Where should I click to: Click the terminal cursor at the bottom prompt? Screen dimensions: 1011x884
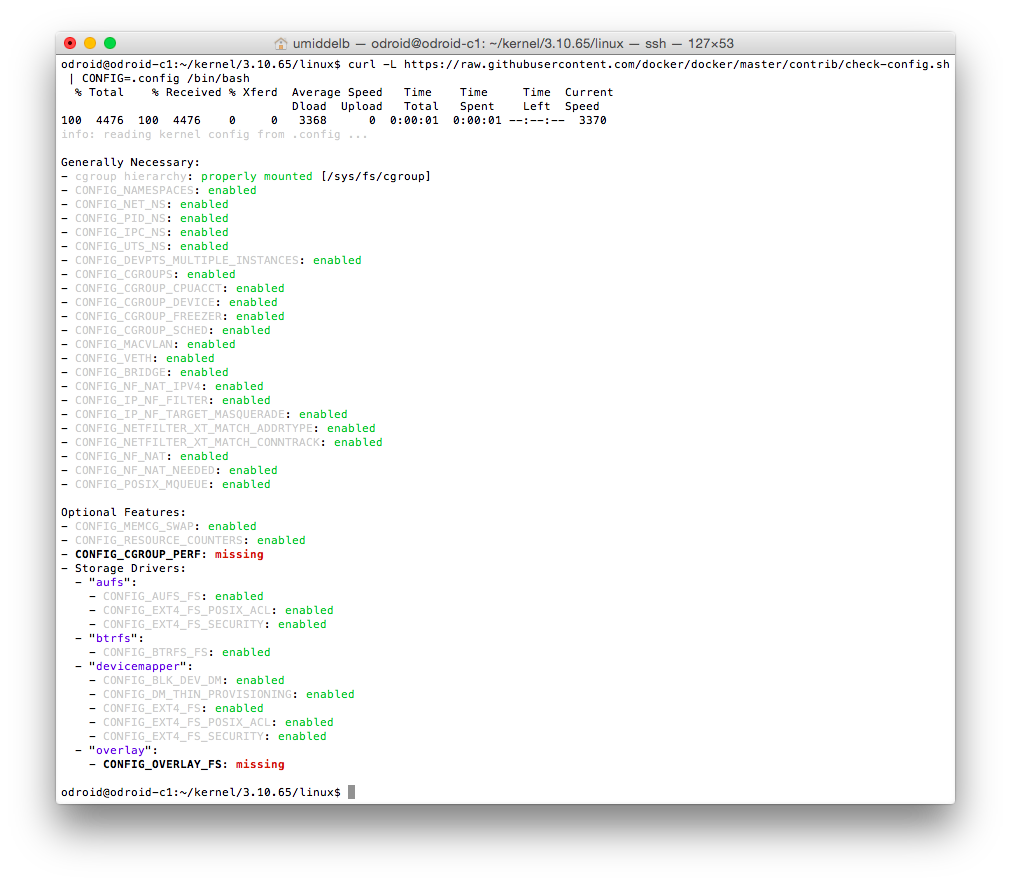click(351, 792)
